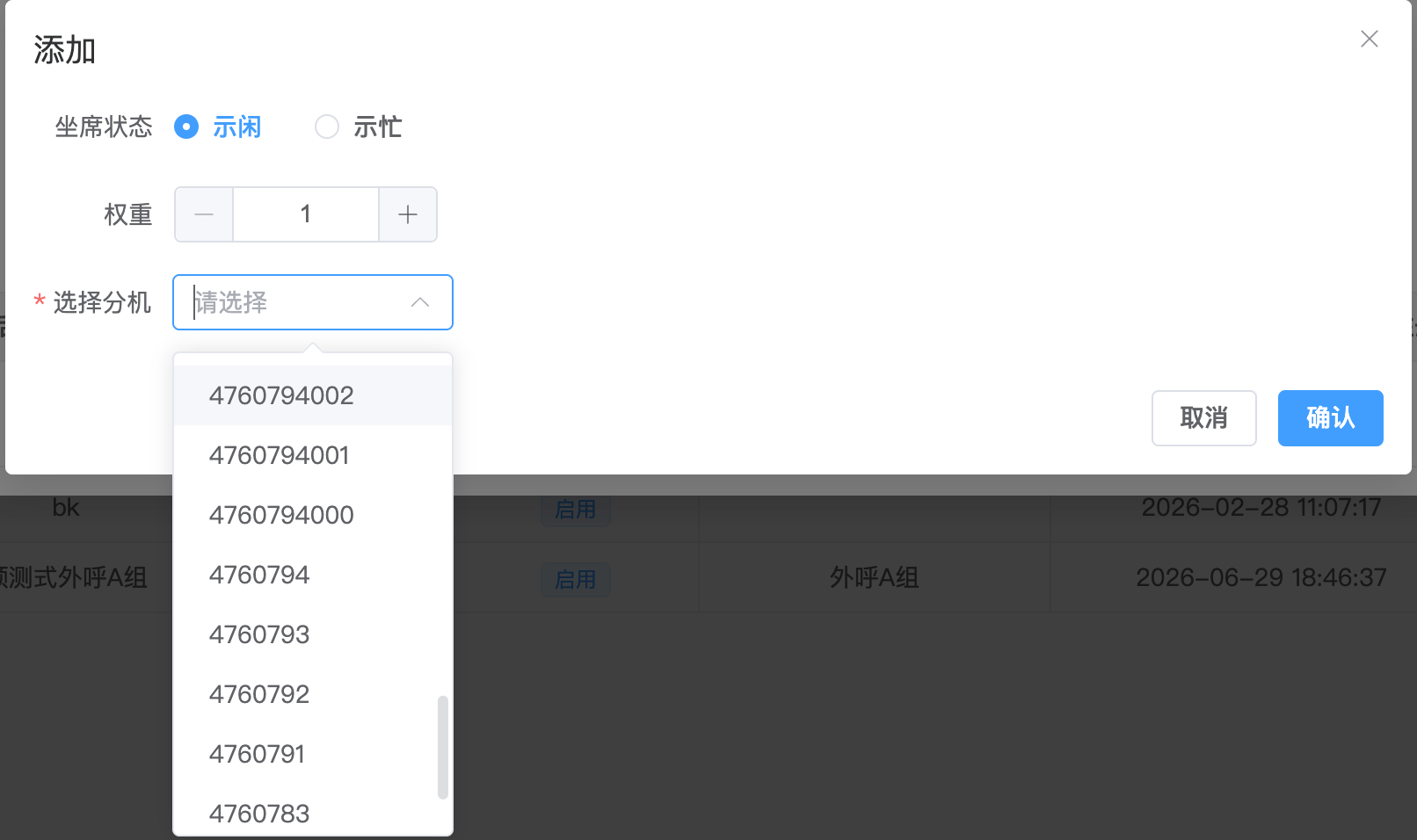The height and width of the screenshot is (840, 1417).
Task: Choose extension 4760794000 from the list
Action: click(x=313, y=515)
